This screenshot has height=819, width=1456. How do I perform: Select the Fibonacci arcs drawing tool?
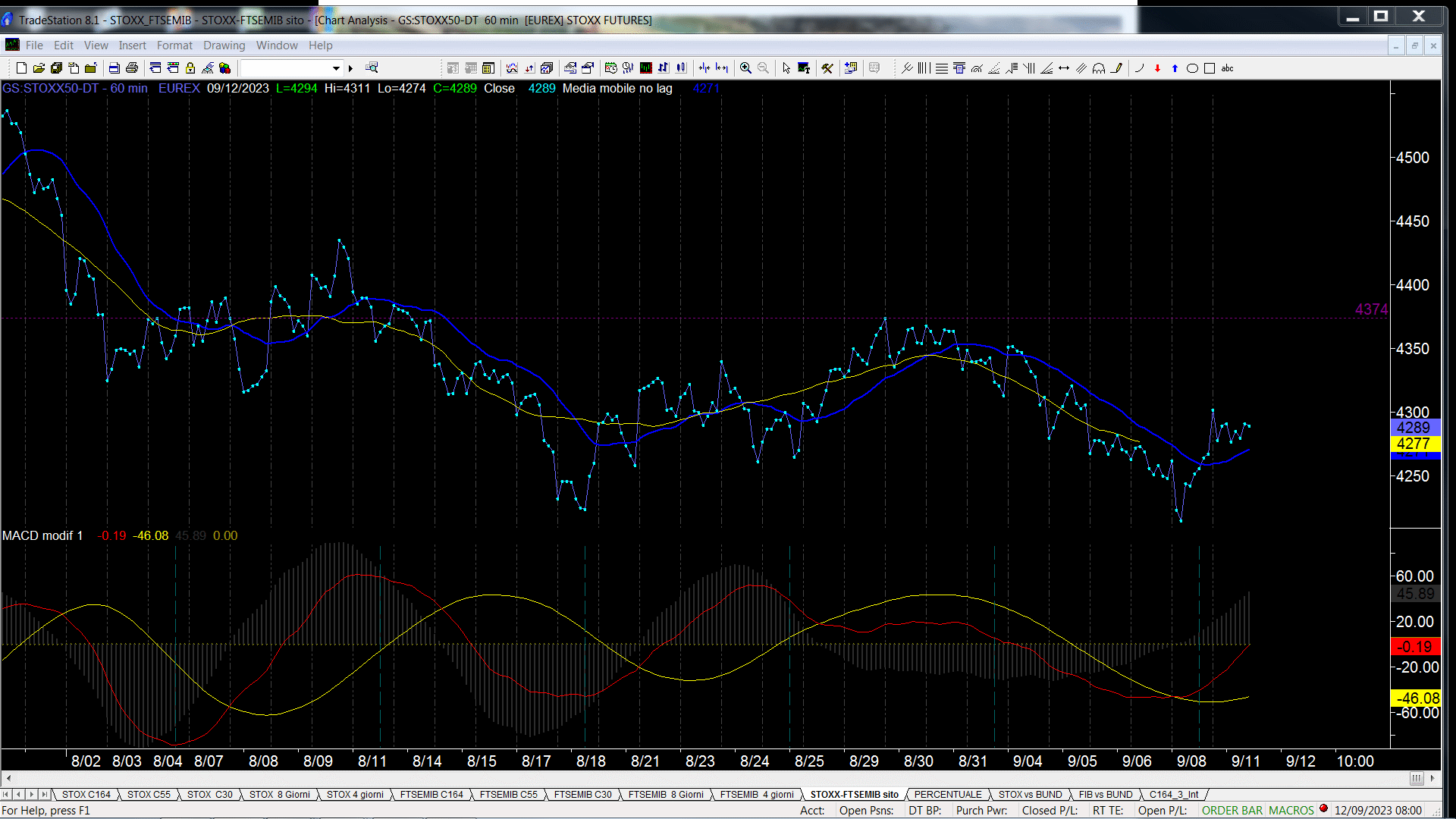977,68
